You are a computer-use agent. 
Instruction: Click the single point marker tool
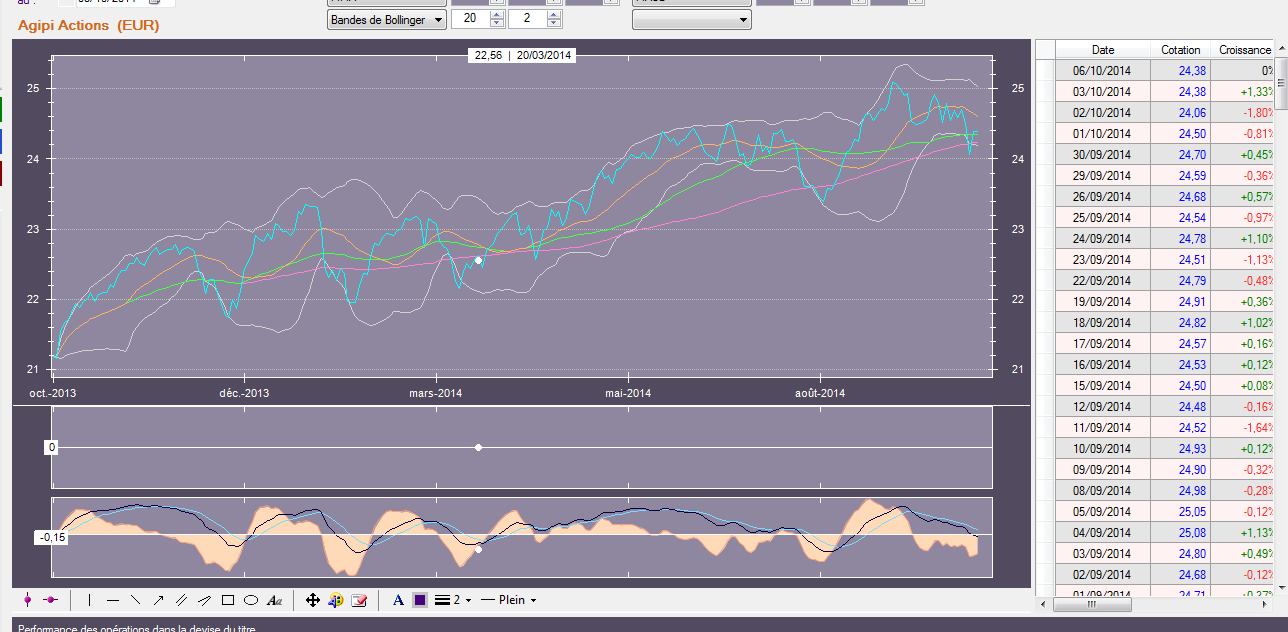tap(27, 600)
